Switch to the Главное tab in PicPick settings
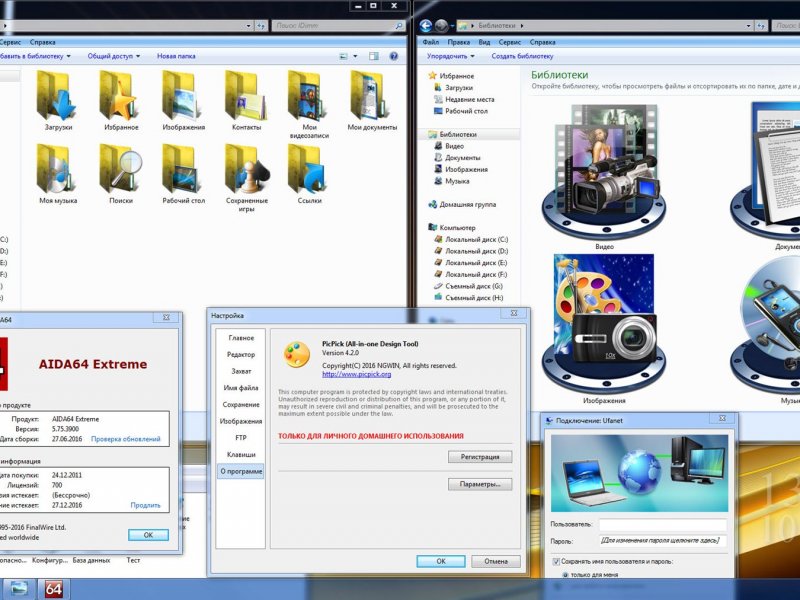The image size is (800, 600). 241,338
